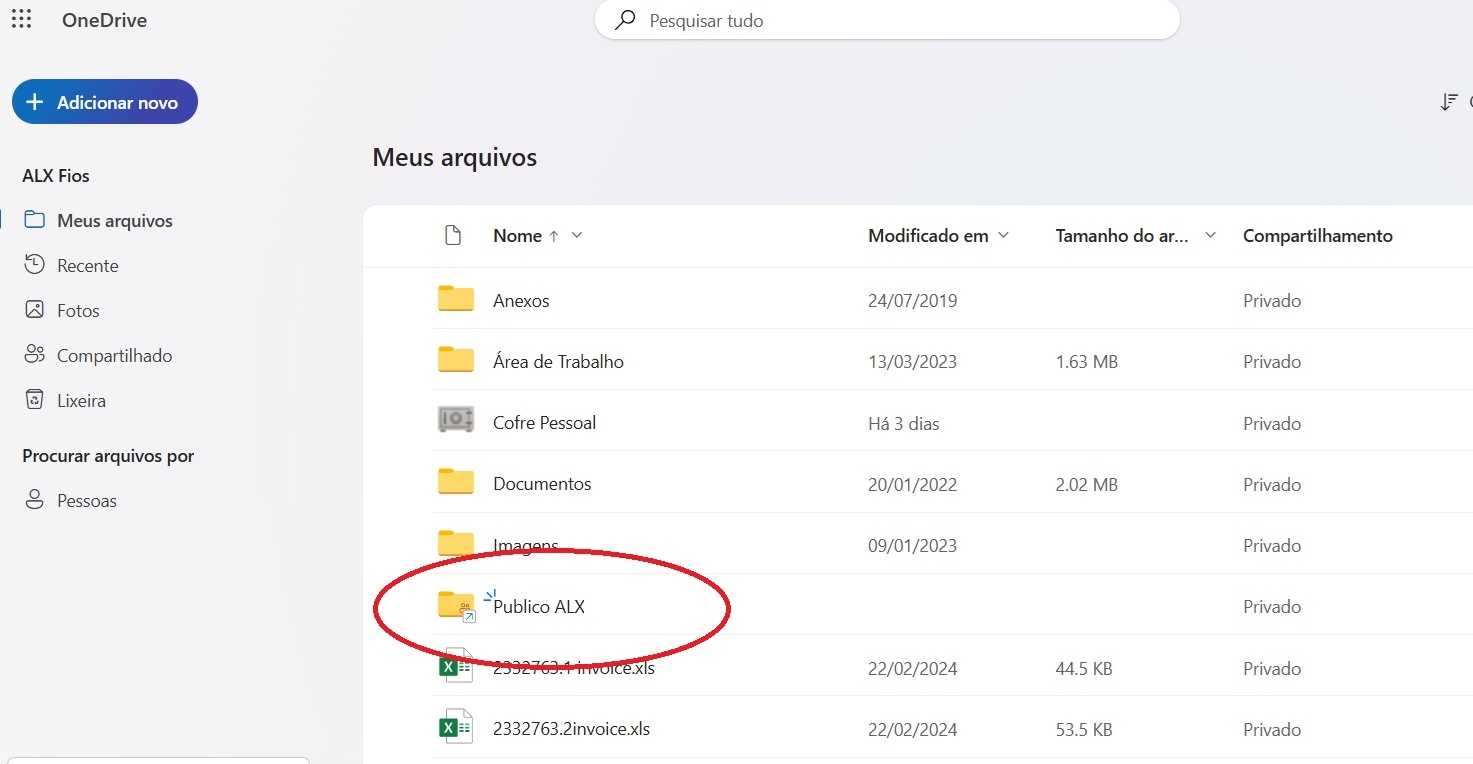The height and width of the screenshot is (764, 1473).
Task: Click Privado sharing for Cofre Pessoal row
Action: tap(1272, 424)
